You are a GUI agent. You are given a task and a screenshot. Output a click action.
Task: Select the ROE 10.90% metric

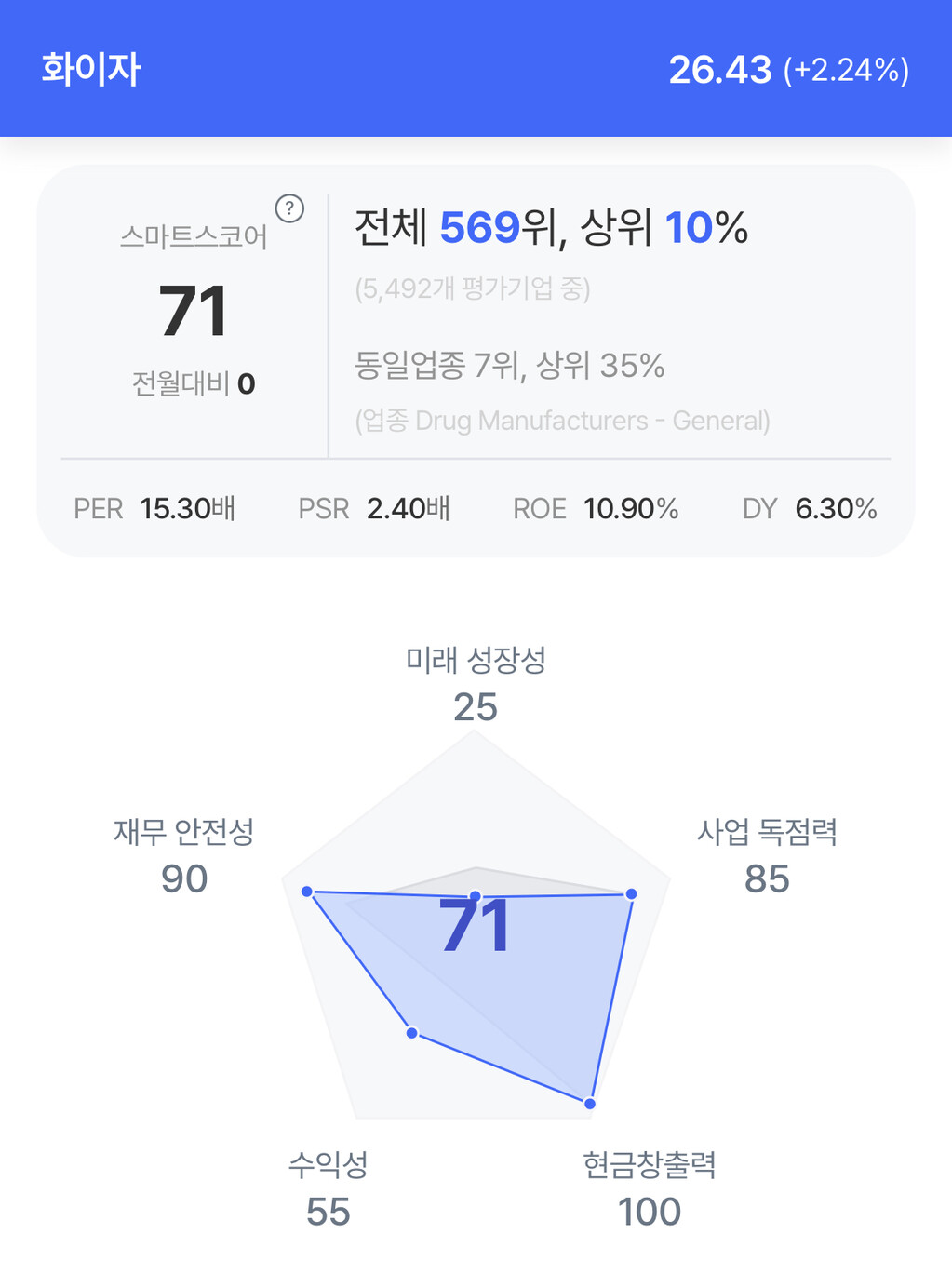tap(596, 509)
